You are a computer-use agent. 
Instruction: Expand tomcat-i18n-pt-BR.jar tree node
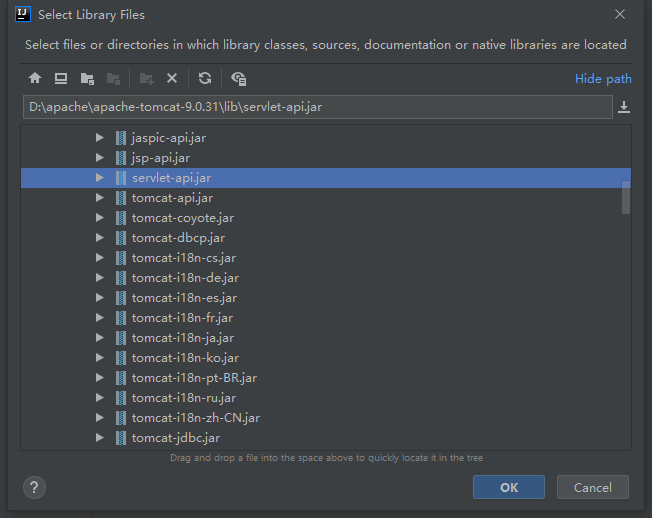[99, 377]
